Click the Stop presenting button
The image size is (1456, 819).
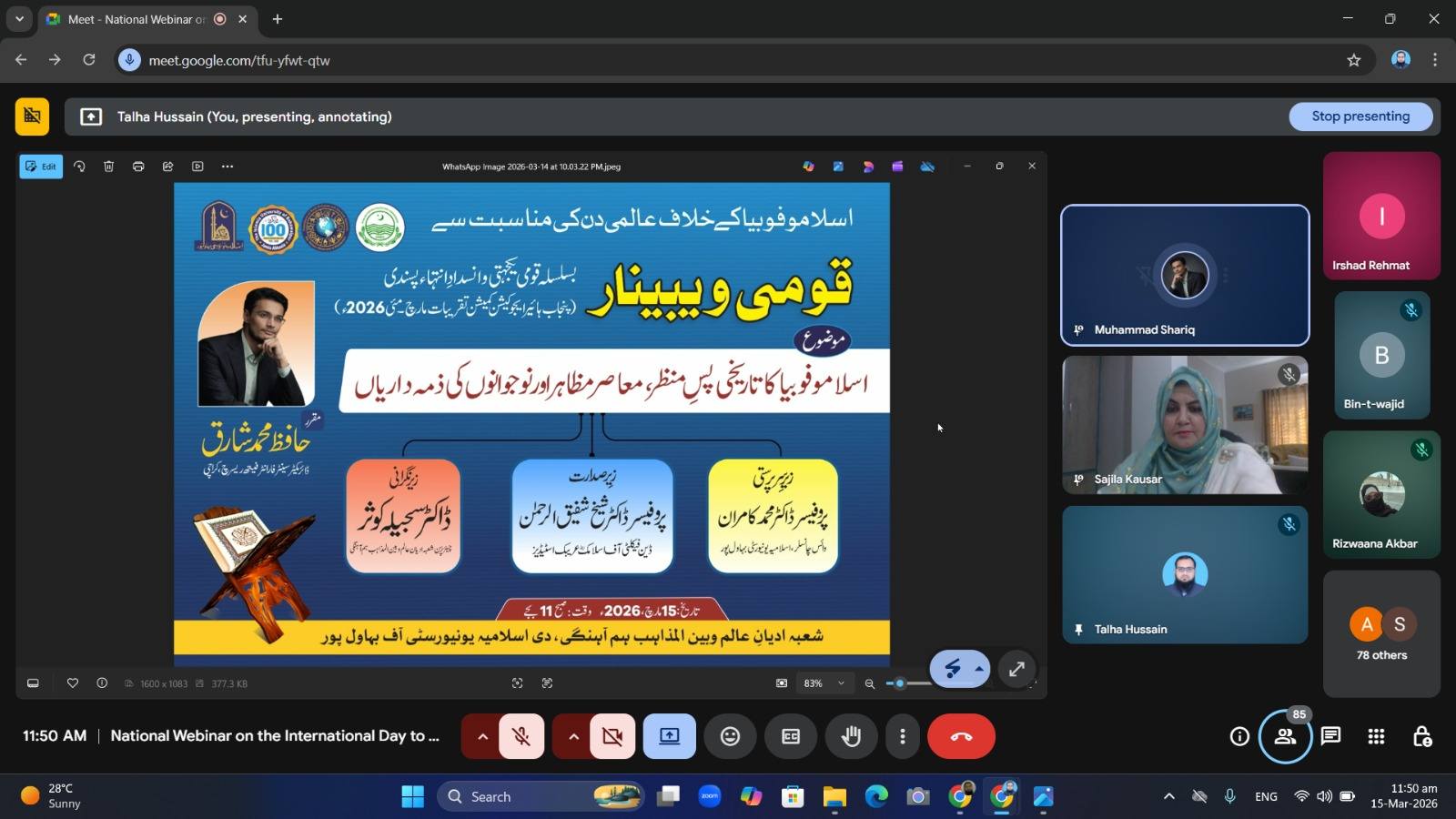coord(1360,116)
